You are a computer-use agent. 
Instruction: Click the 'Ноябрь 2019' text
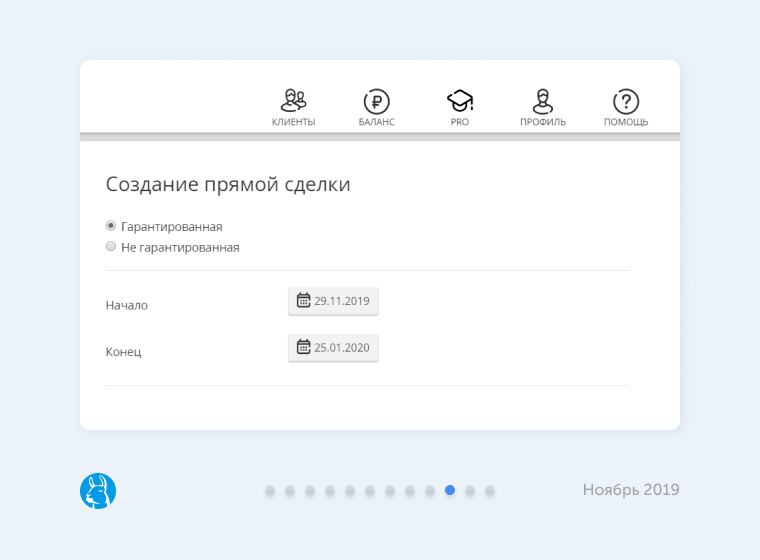[x=631, y=490]
